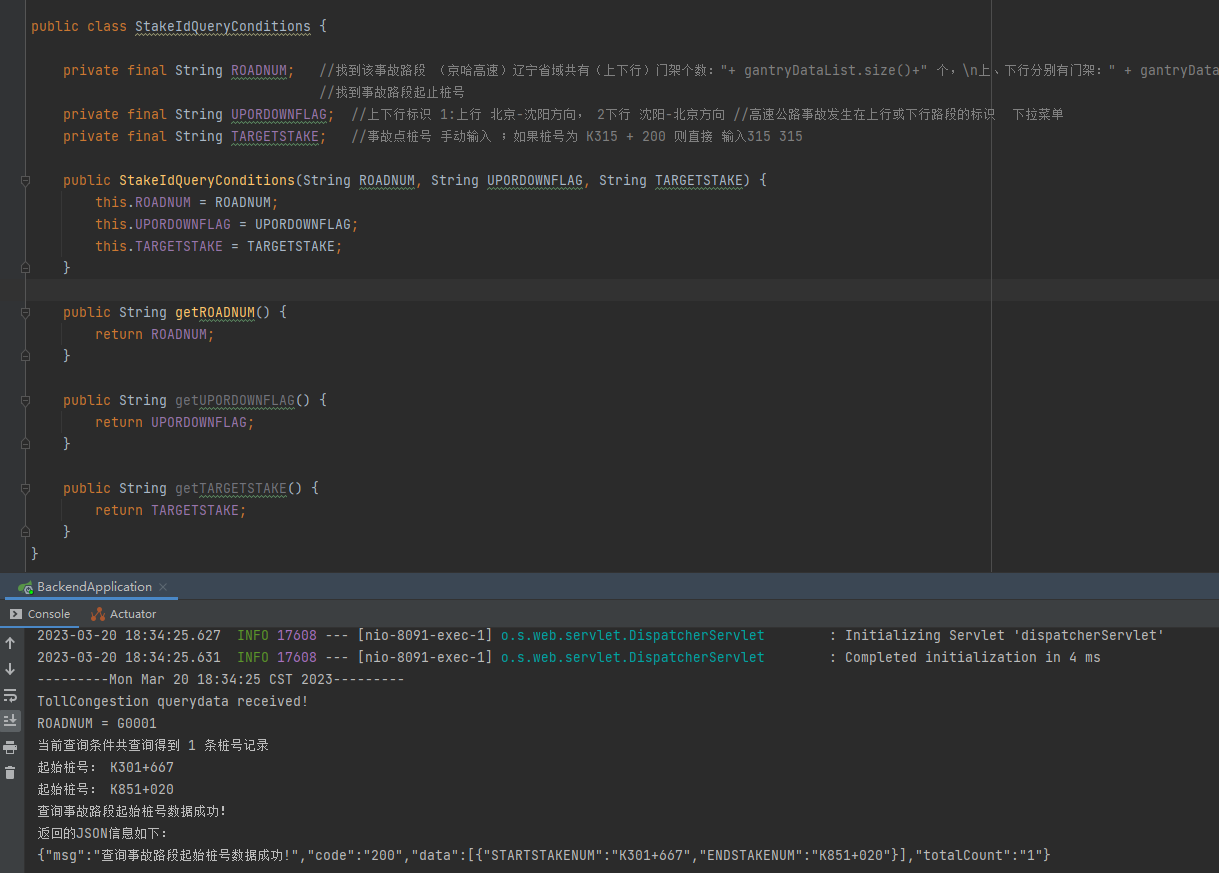Image resolution: width=1219 pixels, height=873 pixels.
Task: Click the '查询事故路段起始桩号数据成功!' console line
Action: pos(132,811)
